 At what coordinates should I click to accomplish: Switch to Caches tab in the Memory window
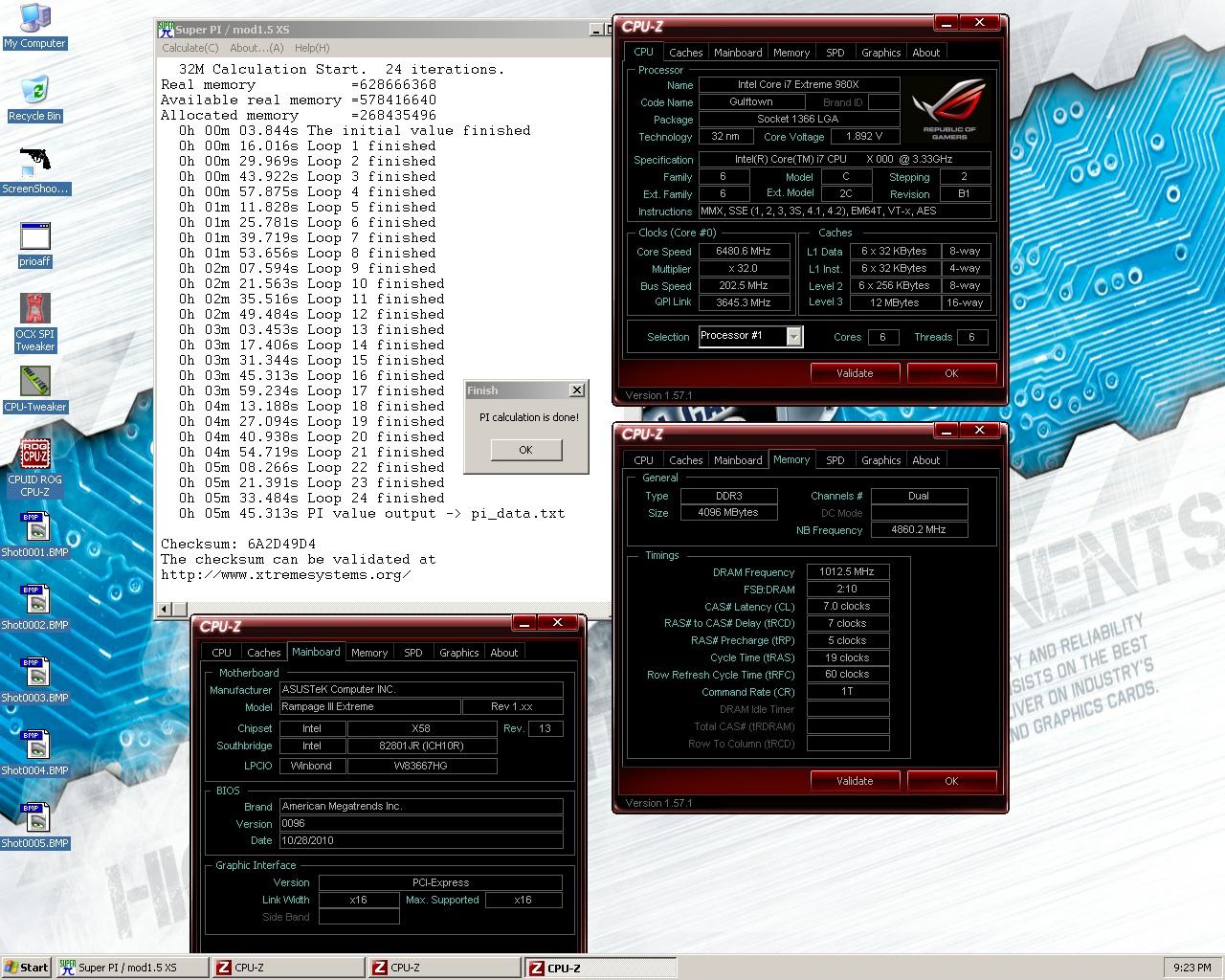pos(685,460)
